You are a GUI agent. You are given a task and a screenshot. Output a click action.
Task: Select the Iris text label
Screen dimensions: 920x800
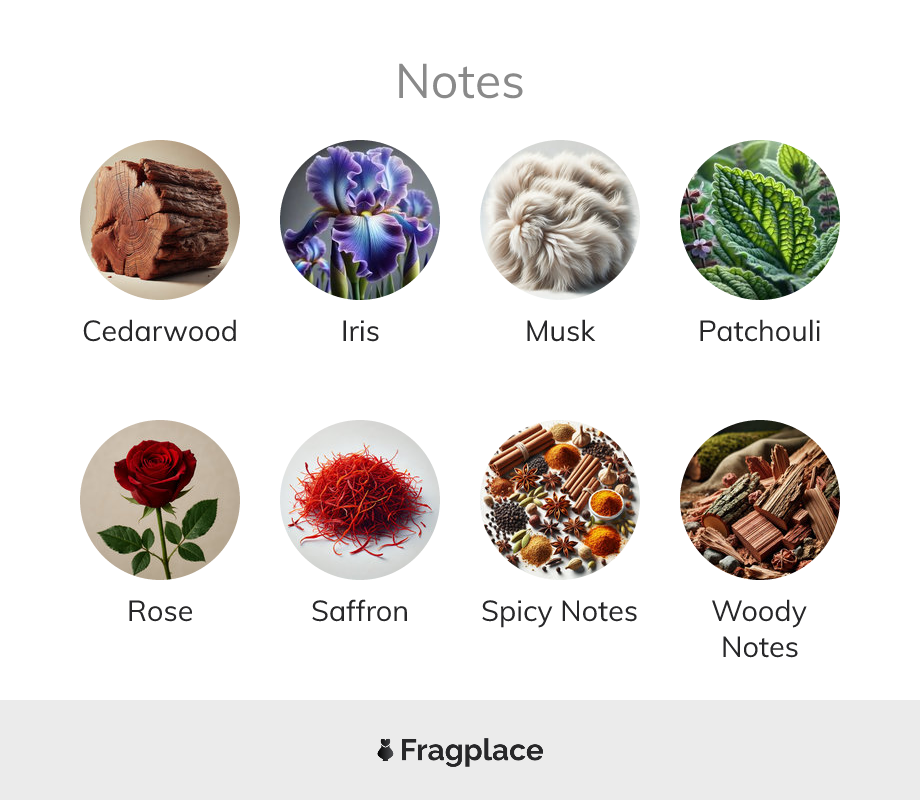click(x=360, y=331)
